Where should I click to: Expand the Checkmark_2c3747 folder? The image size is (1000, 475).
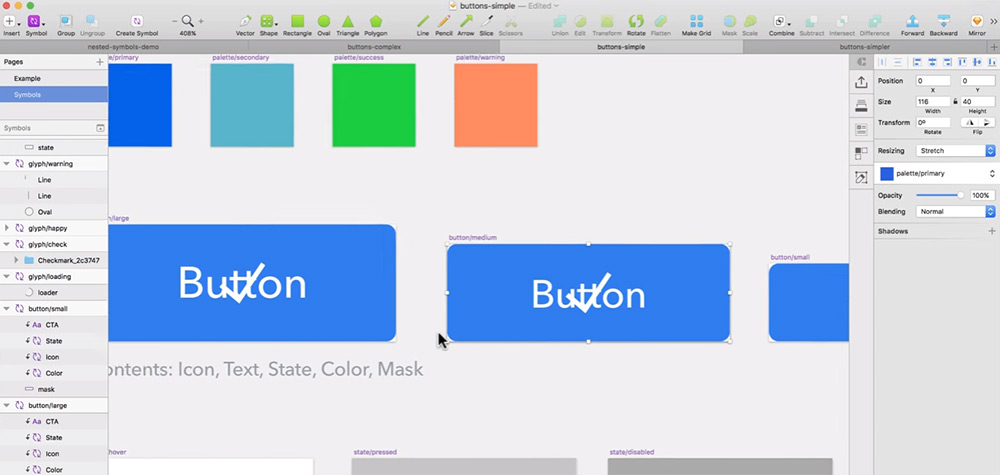[x=16, y=260]
